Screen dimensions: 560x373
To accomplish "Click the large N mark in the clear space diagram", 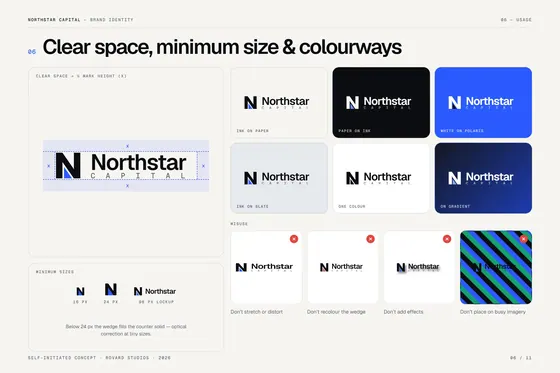I will point(68,166).
